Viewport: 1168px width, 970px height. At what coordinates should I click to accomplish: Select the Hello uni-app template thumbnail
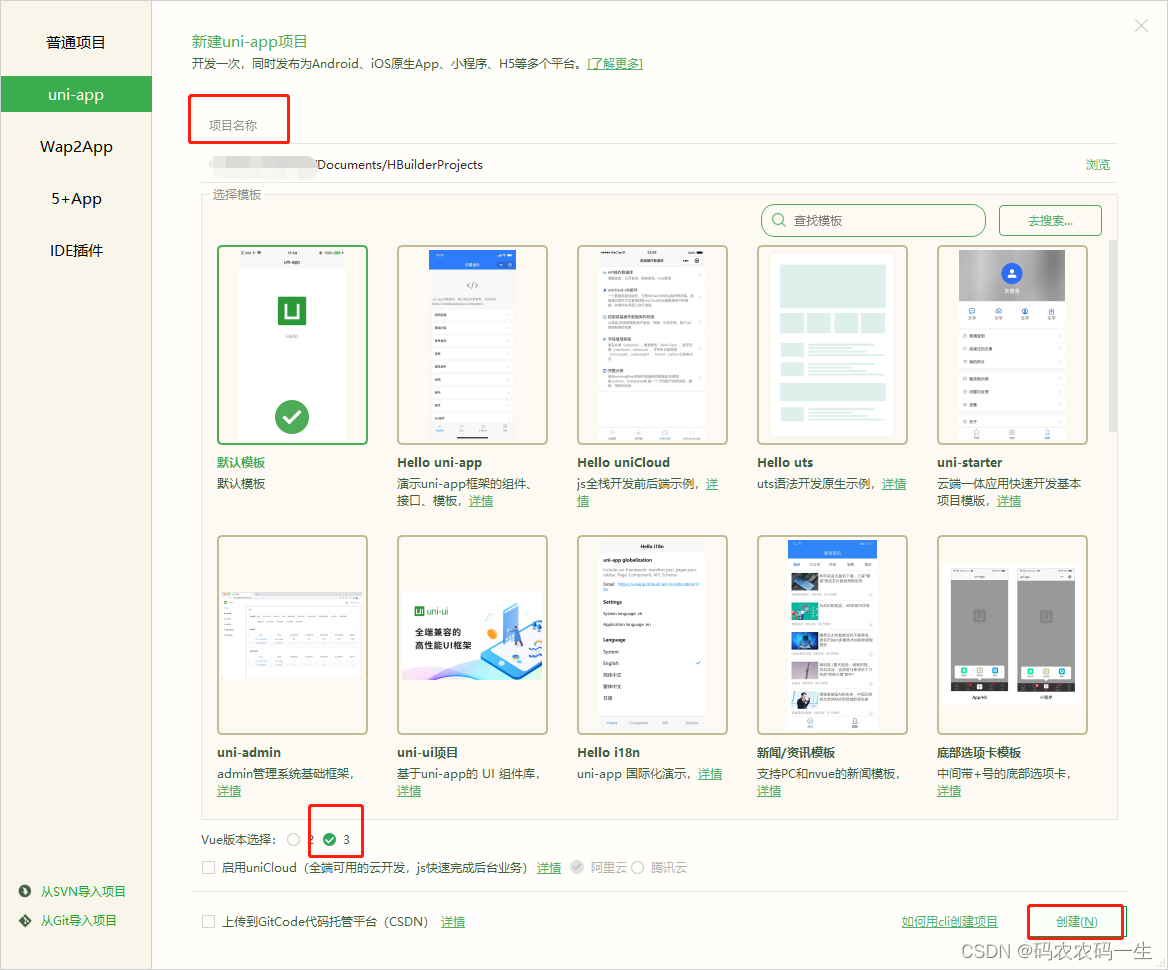(x=472, y=345)
